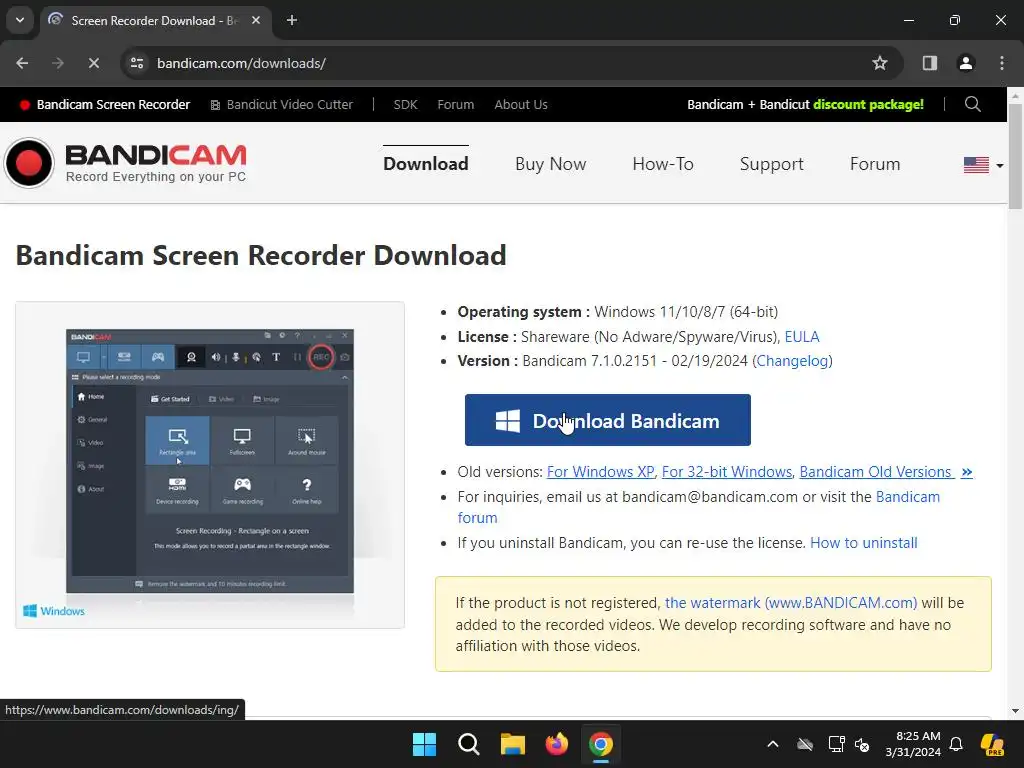Show hidden system tray icons

coord(773,744)
